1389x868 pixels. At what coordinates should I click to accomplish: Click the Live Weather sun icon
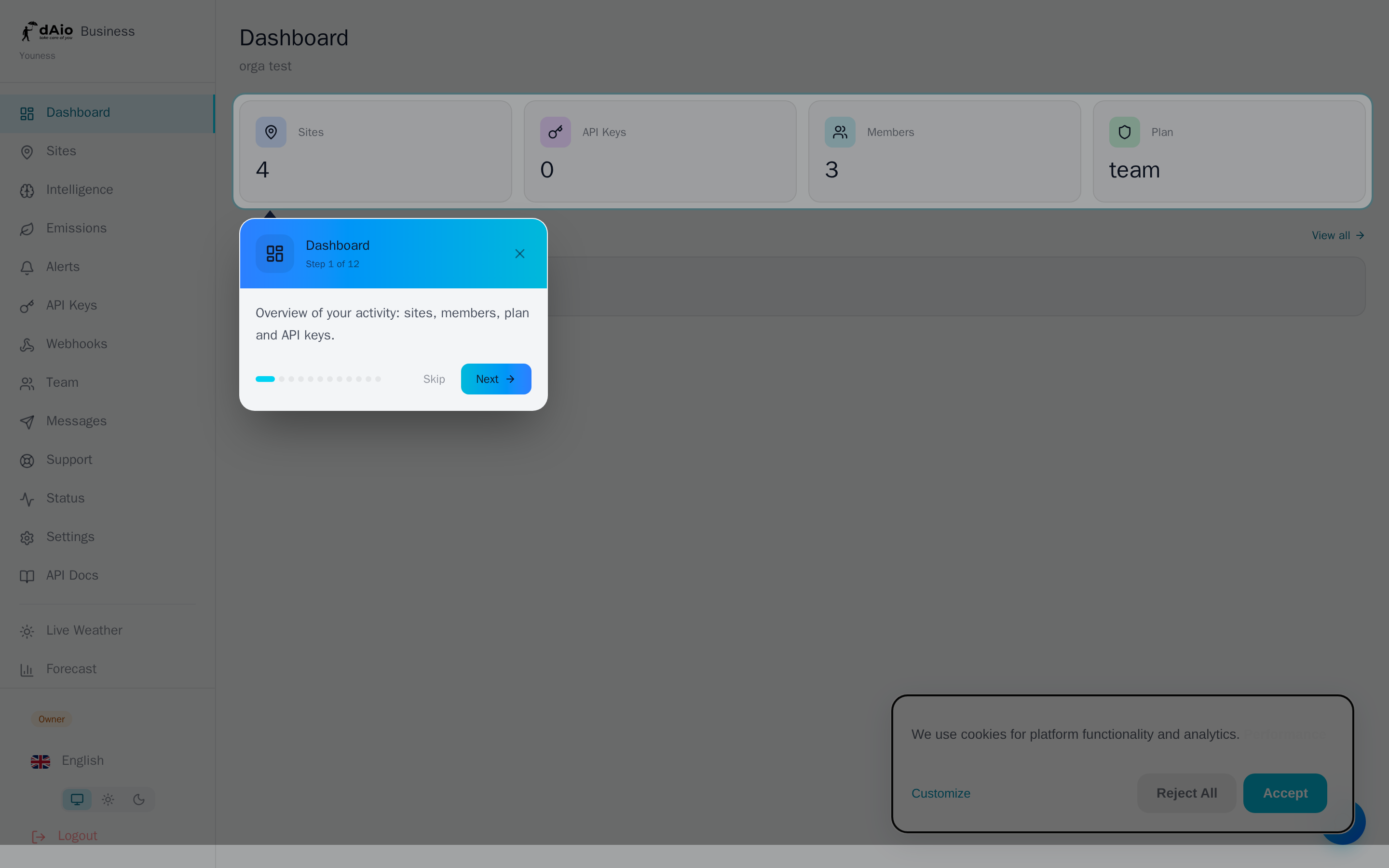click(27, 632)
